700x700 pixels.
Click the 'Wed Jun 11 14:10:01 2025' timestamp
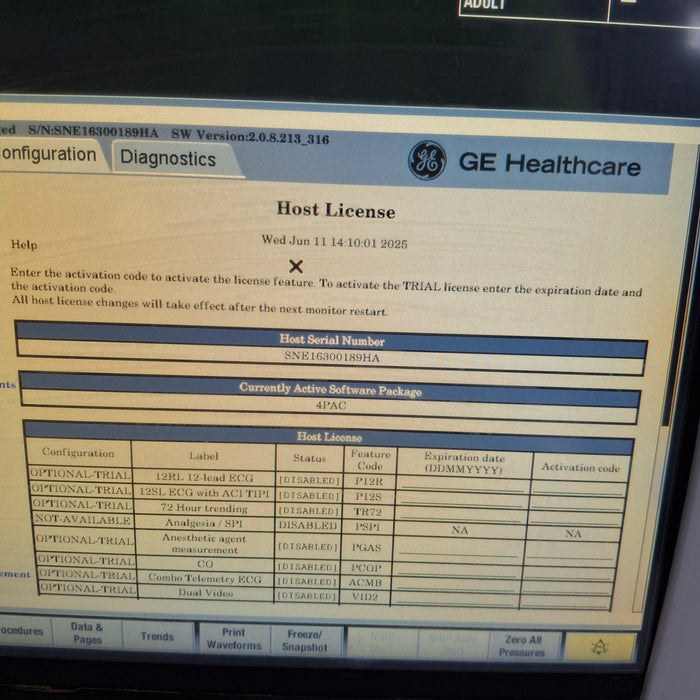334,242
